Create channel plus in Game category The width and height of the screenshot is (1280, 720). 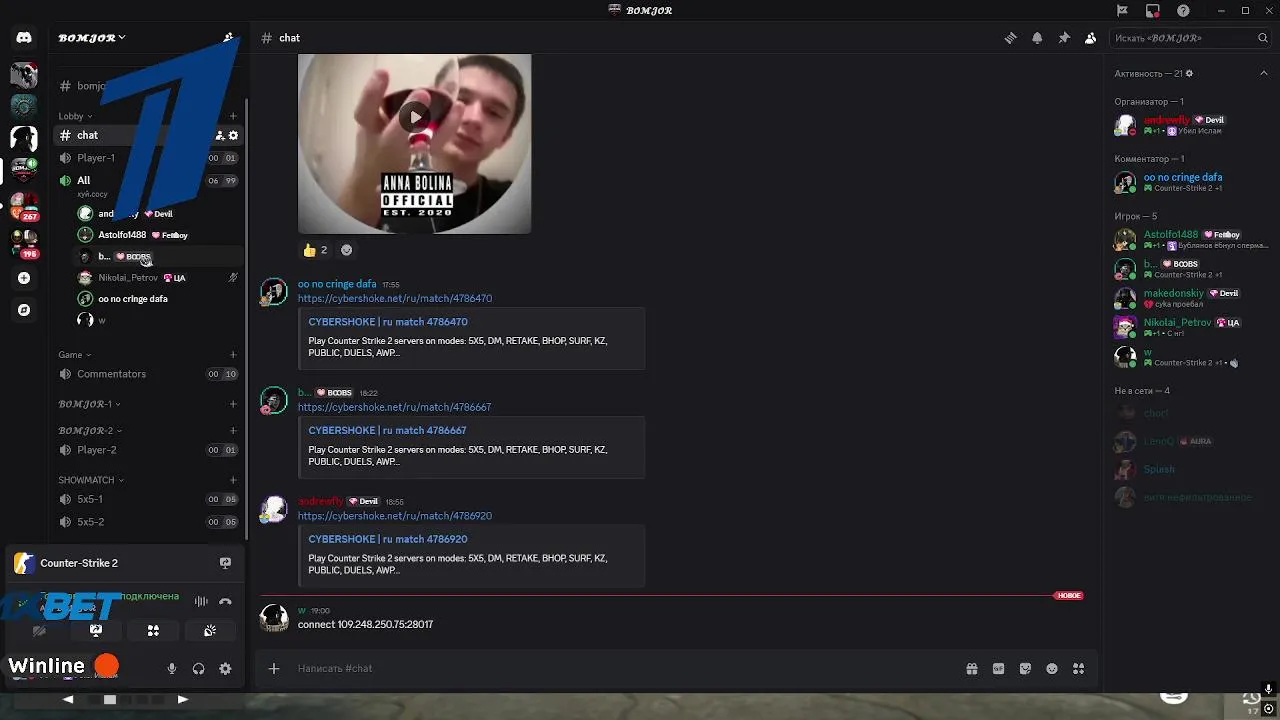[x=233, y=354]
